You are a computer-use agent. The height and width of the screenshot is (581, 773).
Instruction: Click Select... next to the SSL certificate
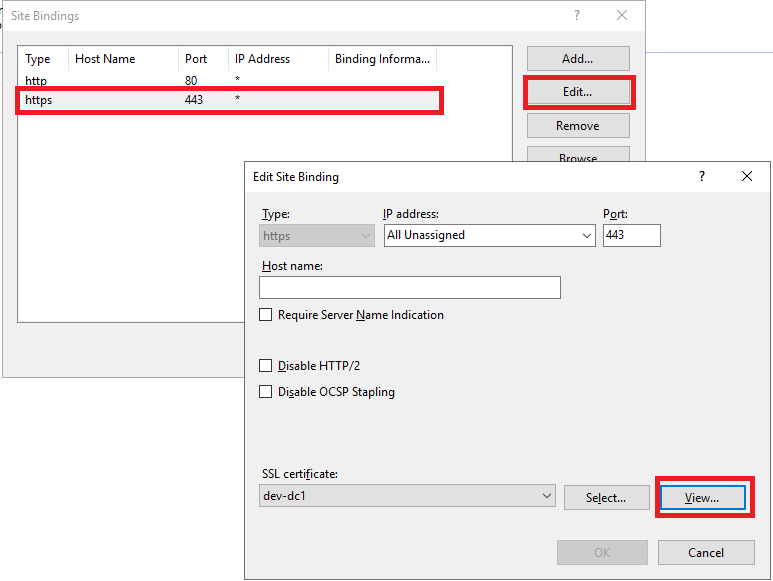(605, 497)
